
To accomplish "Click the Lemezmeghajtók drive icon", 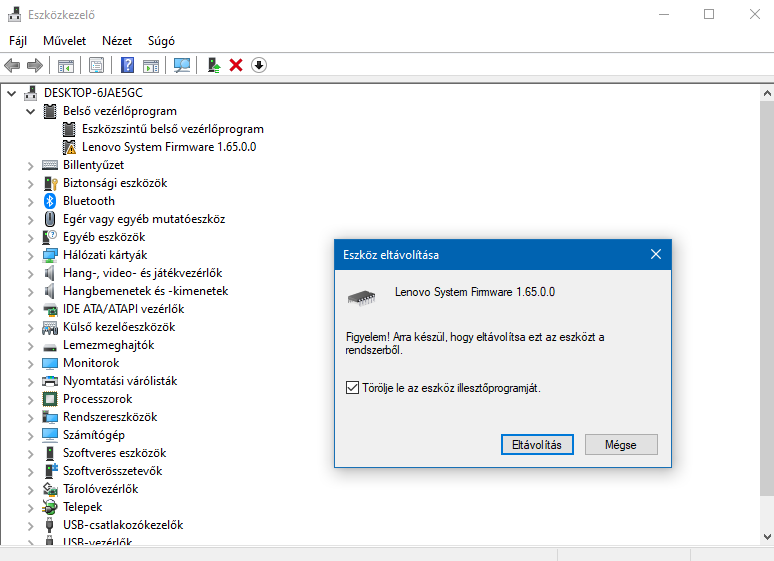I will (x=50, y=347).
